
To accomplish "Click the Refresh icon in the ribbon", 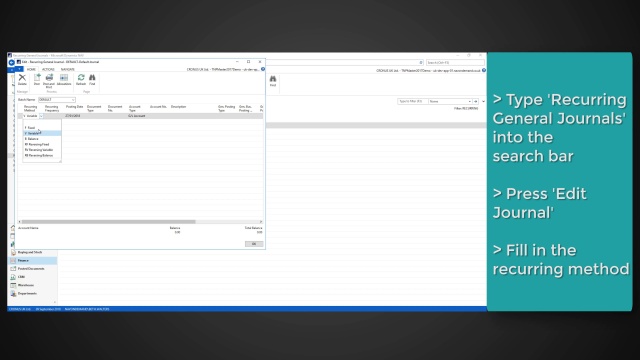I will [81, 79].
